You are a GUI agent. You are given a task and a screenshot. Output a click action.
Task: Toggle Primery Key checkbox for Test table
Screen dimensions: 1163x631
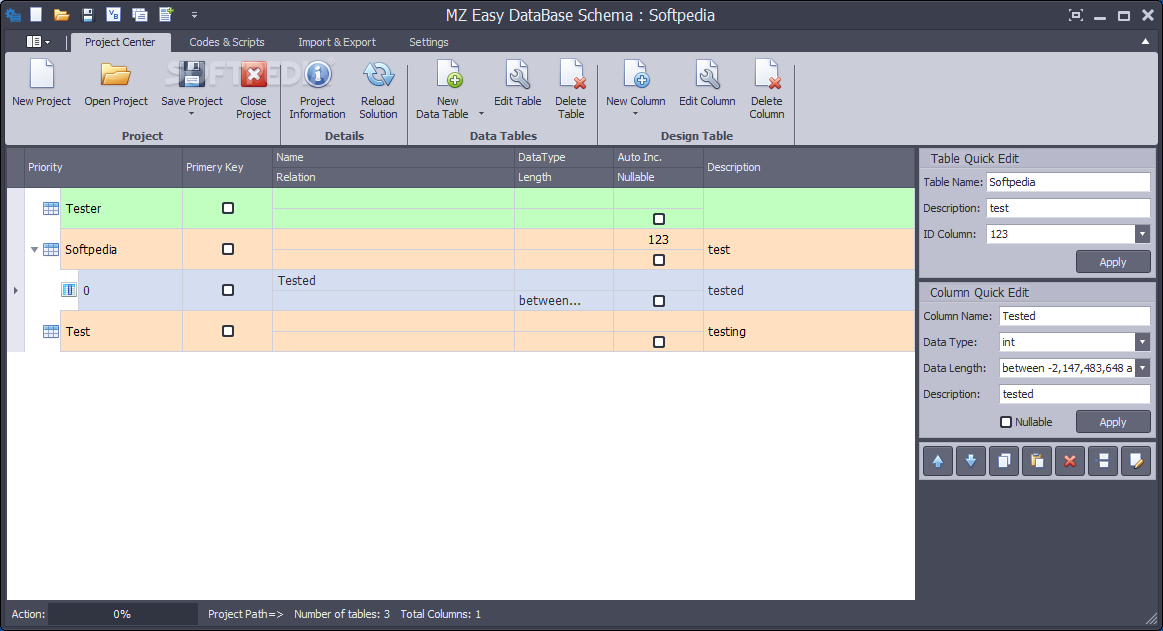point(228,331)
